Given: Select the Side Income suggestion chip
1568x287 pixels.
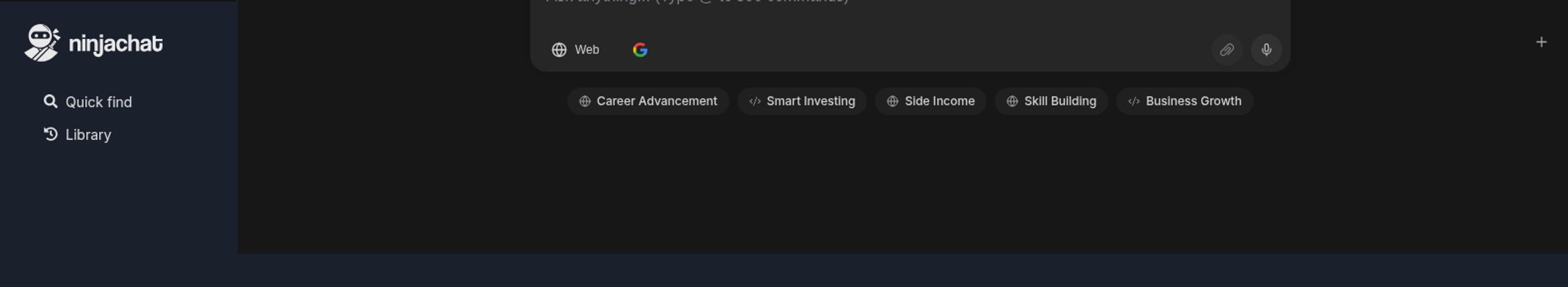Looking at the screenshot, I should pos(930,101).
